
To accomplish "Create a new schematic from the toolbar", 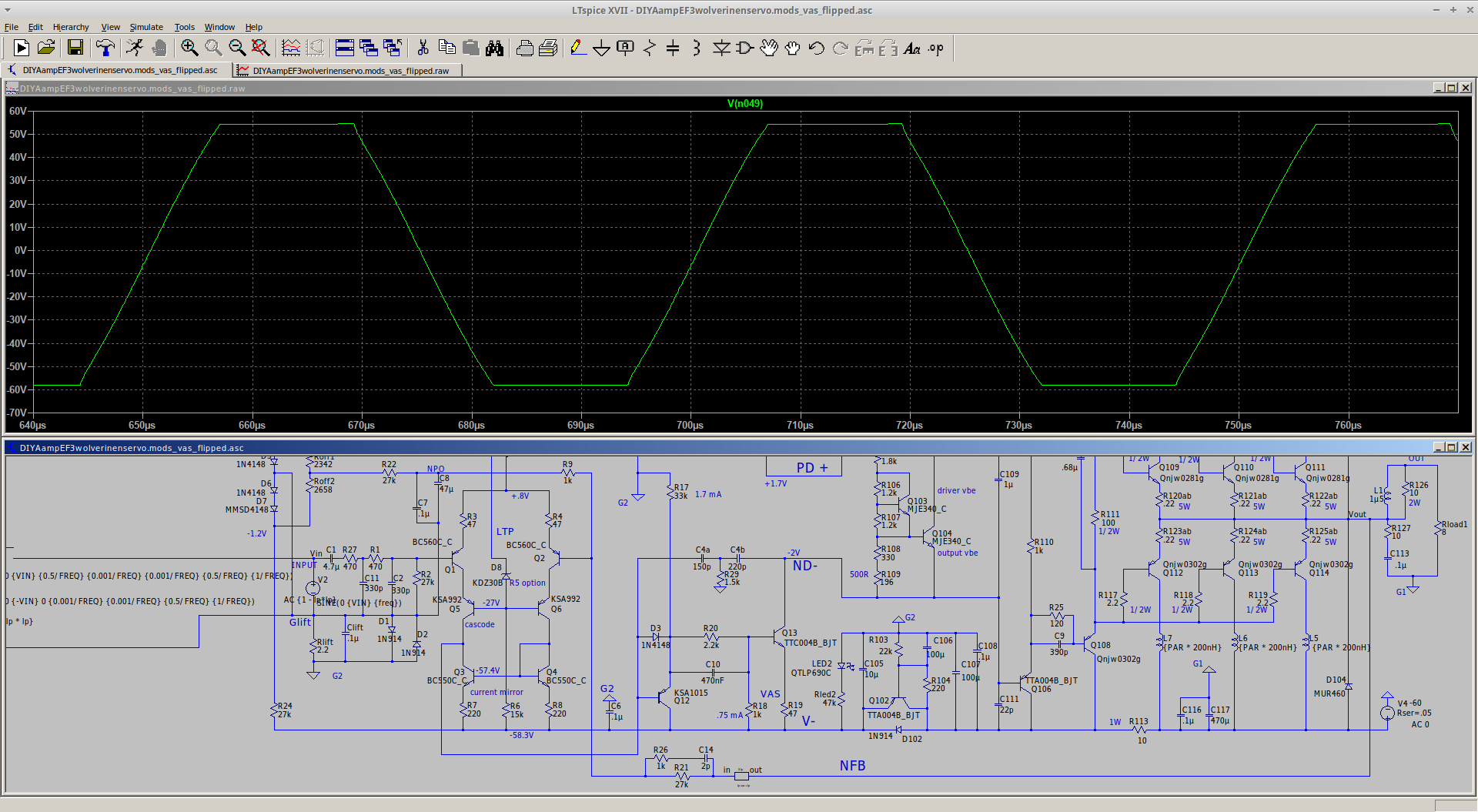I will tap(22, 48).
